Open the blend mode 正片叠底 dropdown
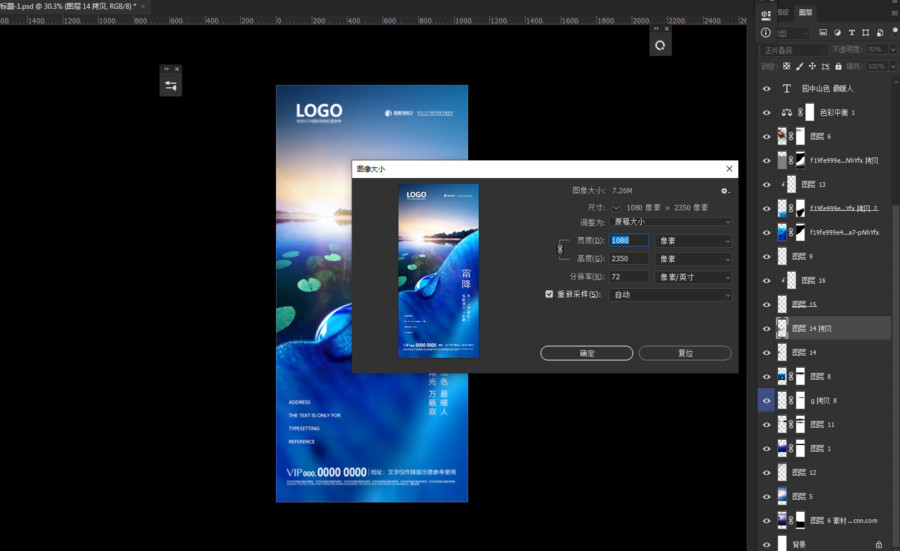Image resolution: width=900 pixels, height=551 pixels. coord(794,50)
